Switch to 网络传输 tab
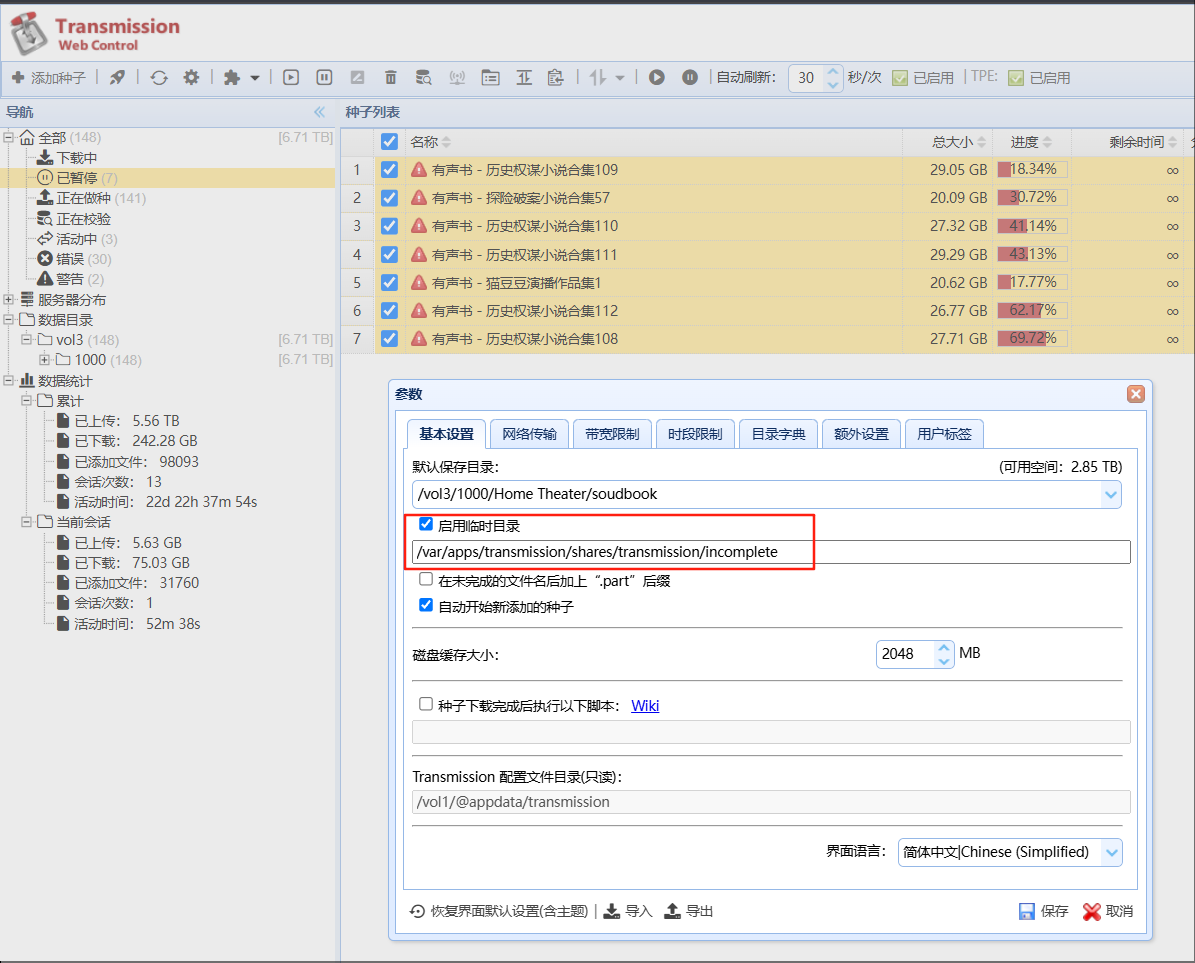1195x963 pixels. pos(530,434)
